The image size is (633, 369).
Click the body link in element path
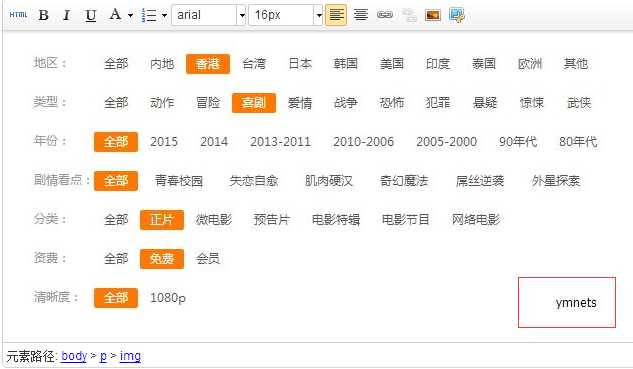coord(74,356)
